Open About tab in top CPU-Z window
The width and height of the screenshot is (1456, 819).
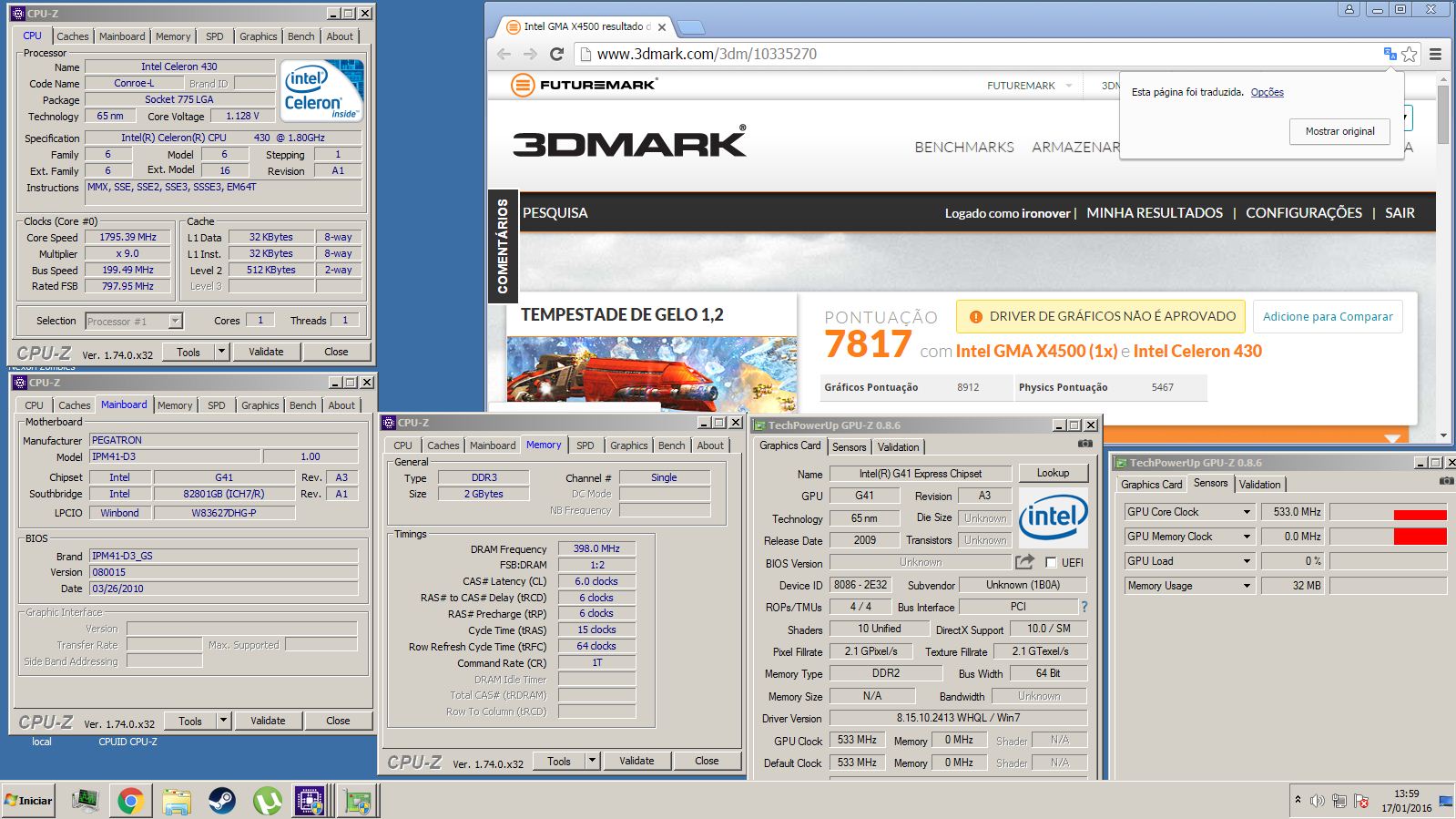coord(341,36)
